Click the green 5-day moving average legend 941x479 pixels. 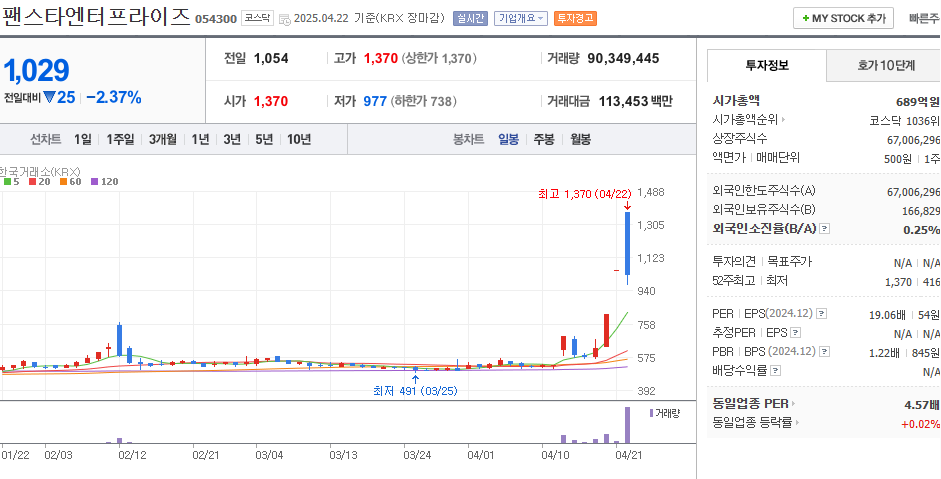[x=11, y=181]
